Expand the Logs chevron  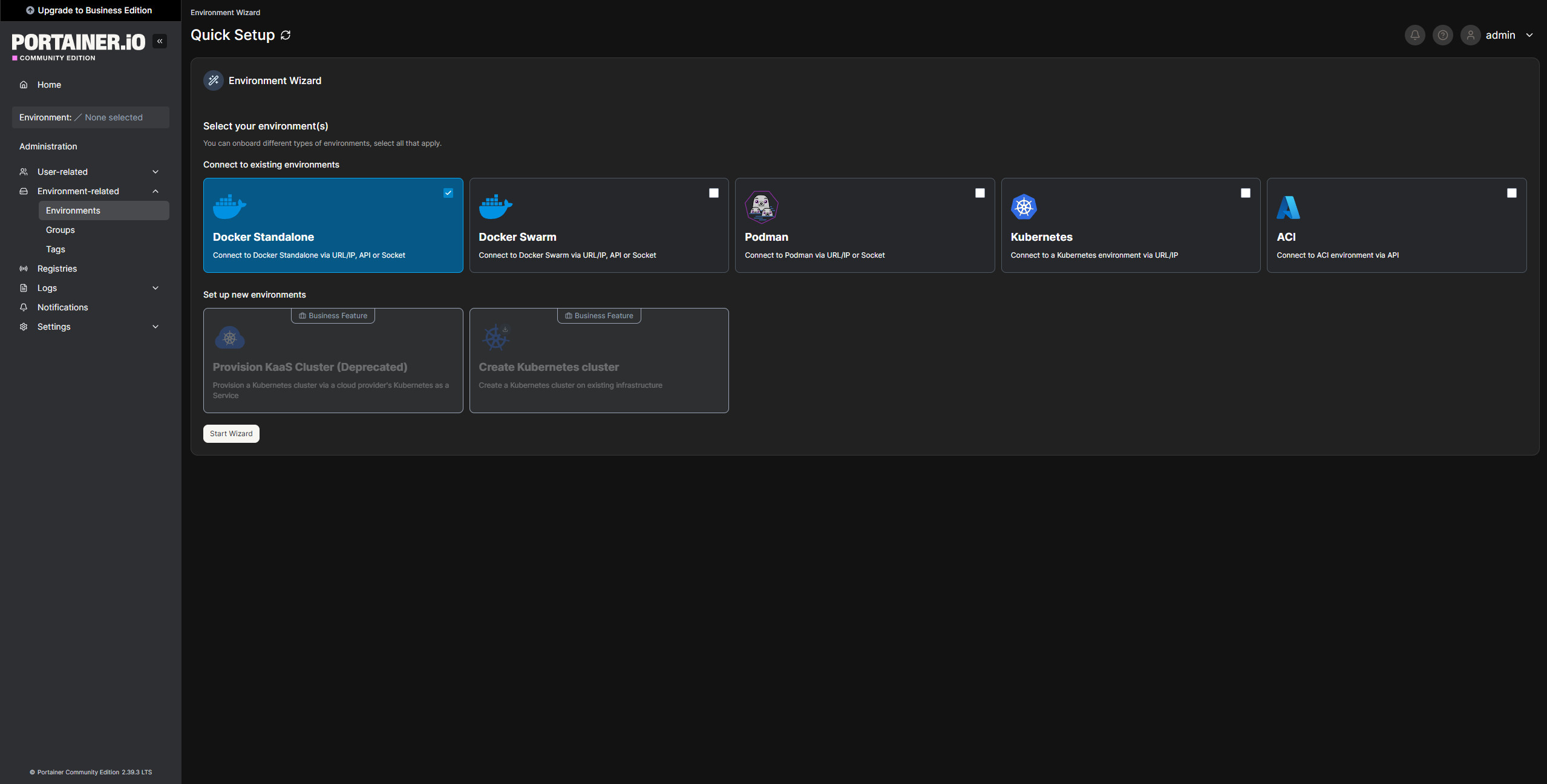click(x=155, y=288)
